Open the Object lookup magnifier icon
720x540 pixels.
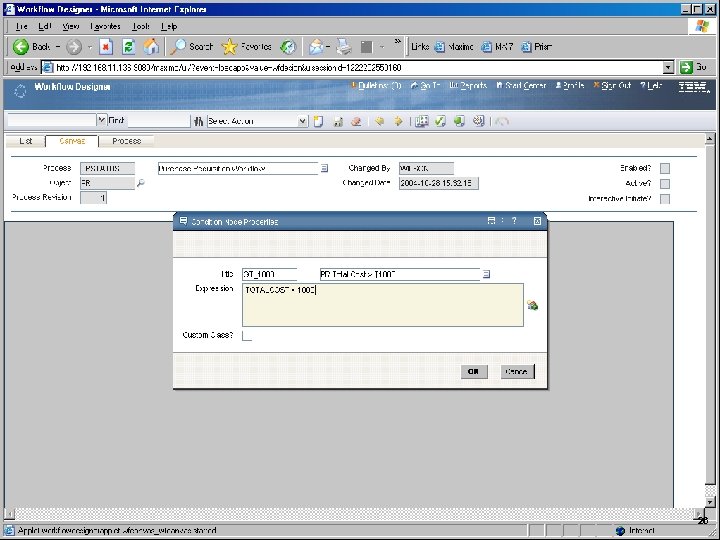[x=141, y=183]
